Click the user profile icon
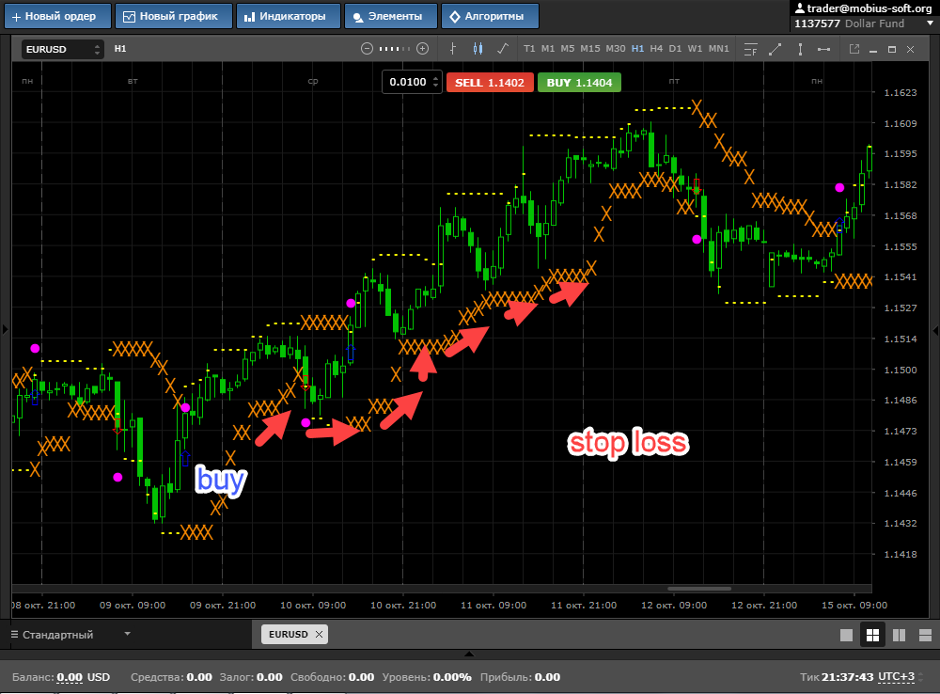This screenshot has height=694, width=940. coord(800,8)
